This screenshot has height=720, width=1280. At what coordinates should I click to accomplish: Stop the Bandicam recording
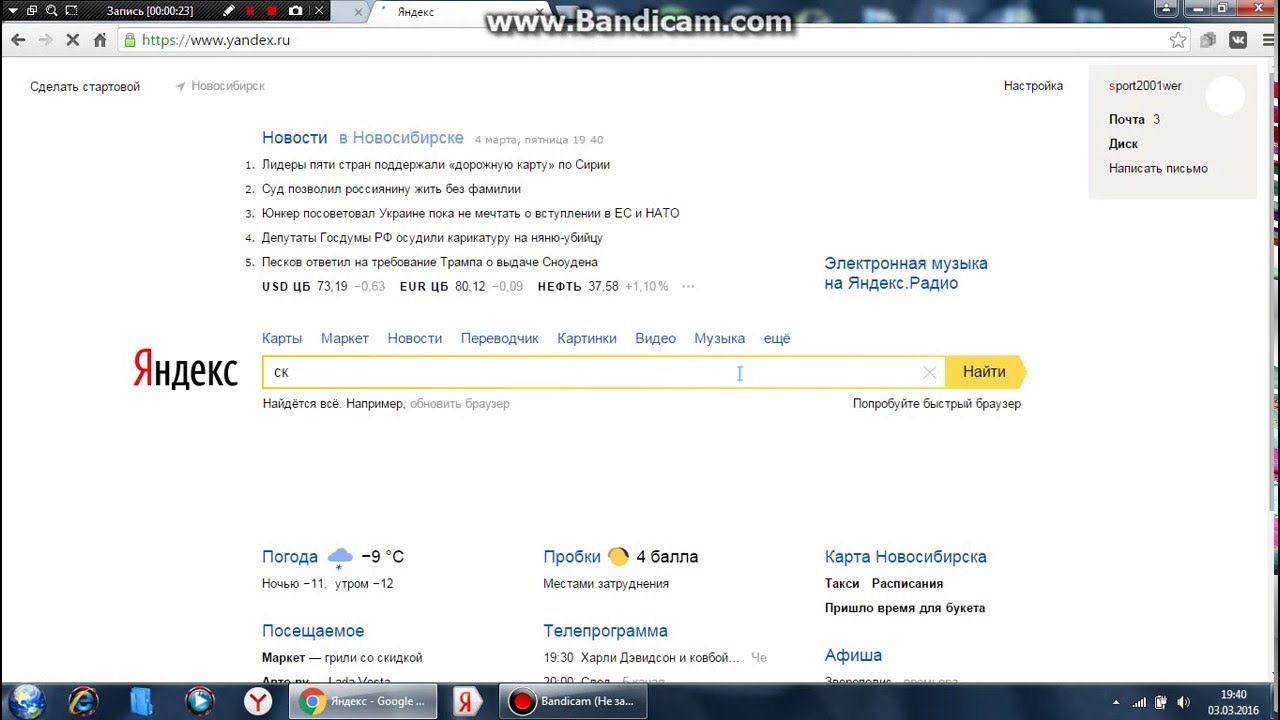click(272, 11)
